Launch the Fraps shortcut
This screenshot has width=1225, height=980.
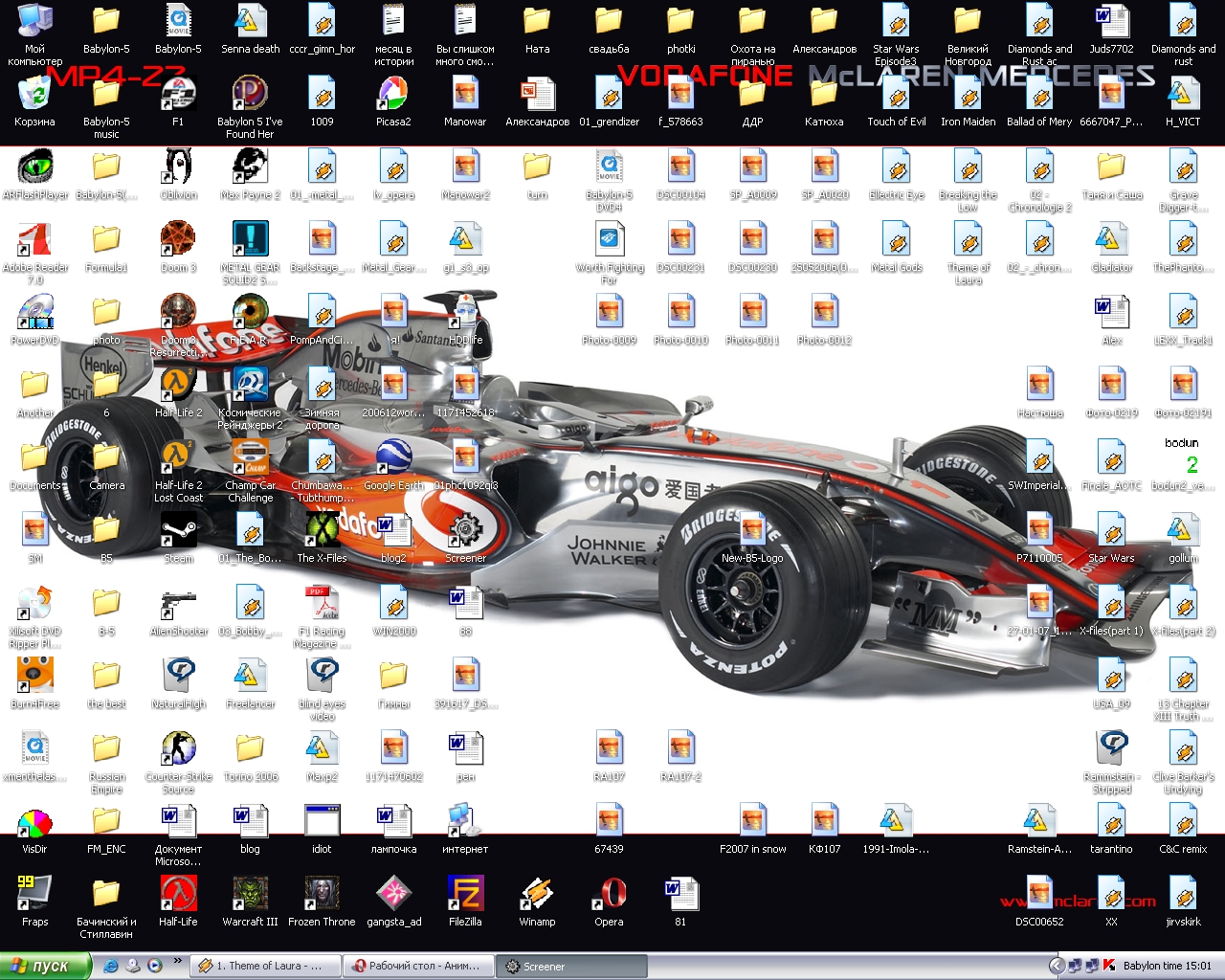(34, 902)
